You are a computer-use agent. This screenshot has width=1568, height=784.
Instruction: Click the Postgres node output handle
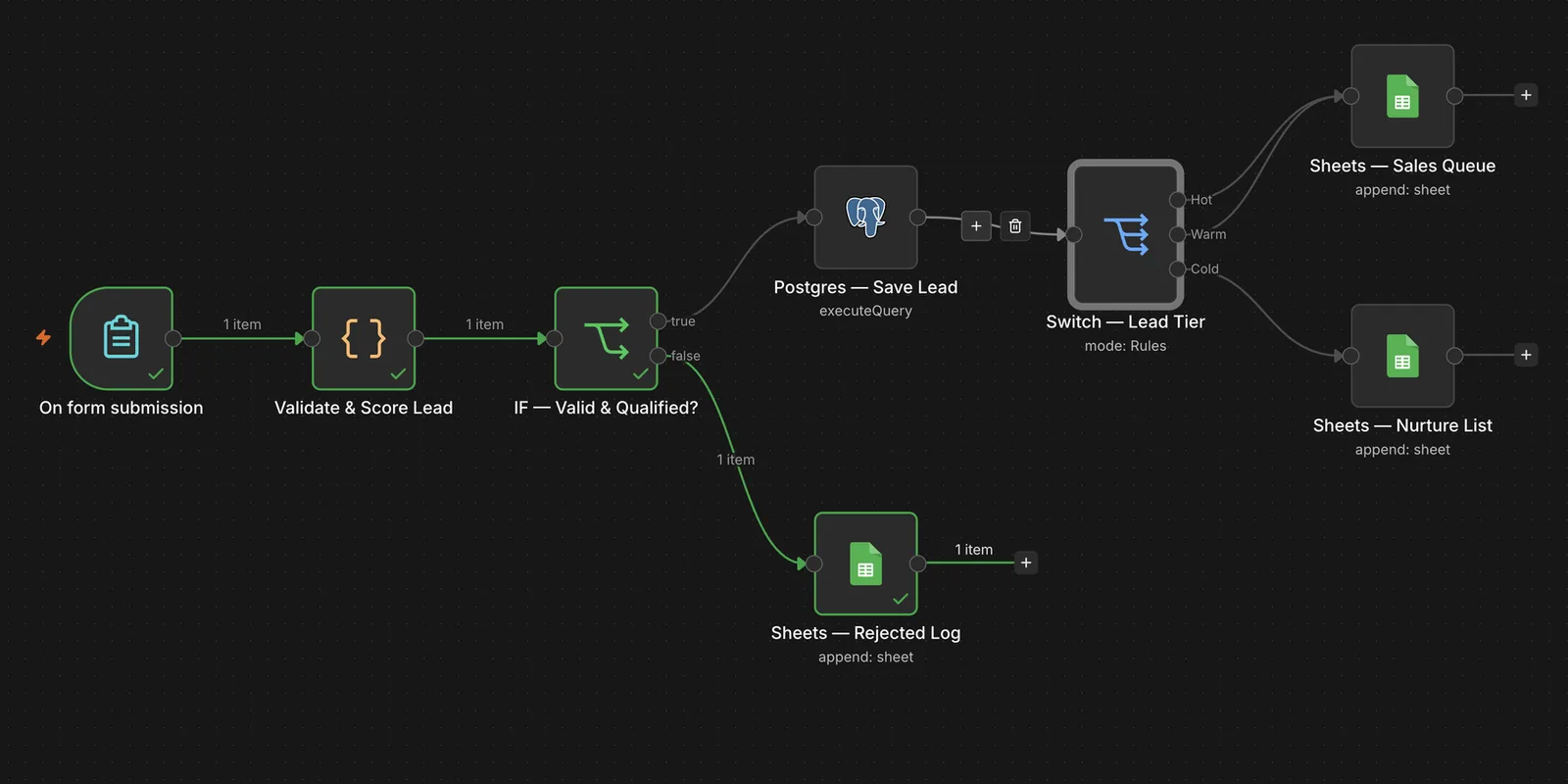(x=917, y=217)
